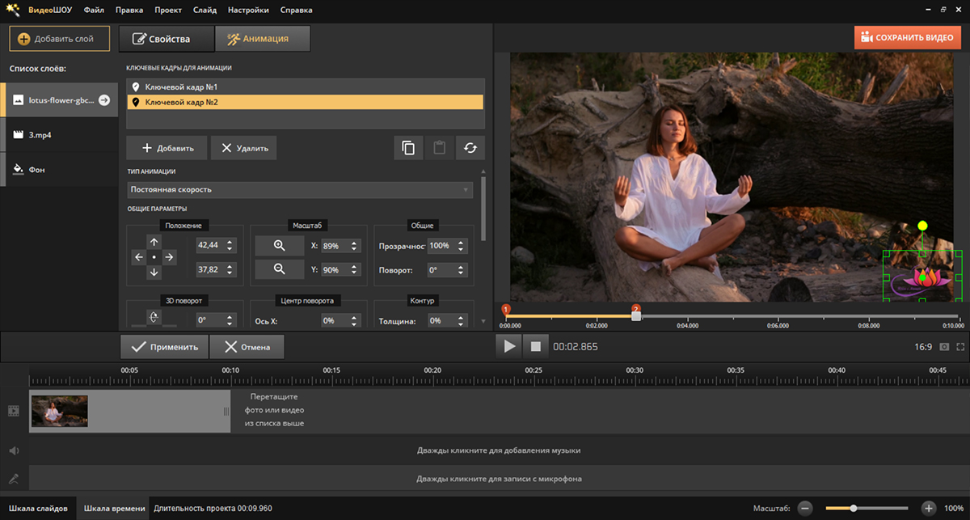This screenshot has height=520, width=970.
Task: Click the Масштаб zoom slider handle
Action: pos(853,508)
